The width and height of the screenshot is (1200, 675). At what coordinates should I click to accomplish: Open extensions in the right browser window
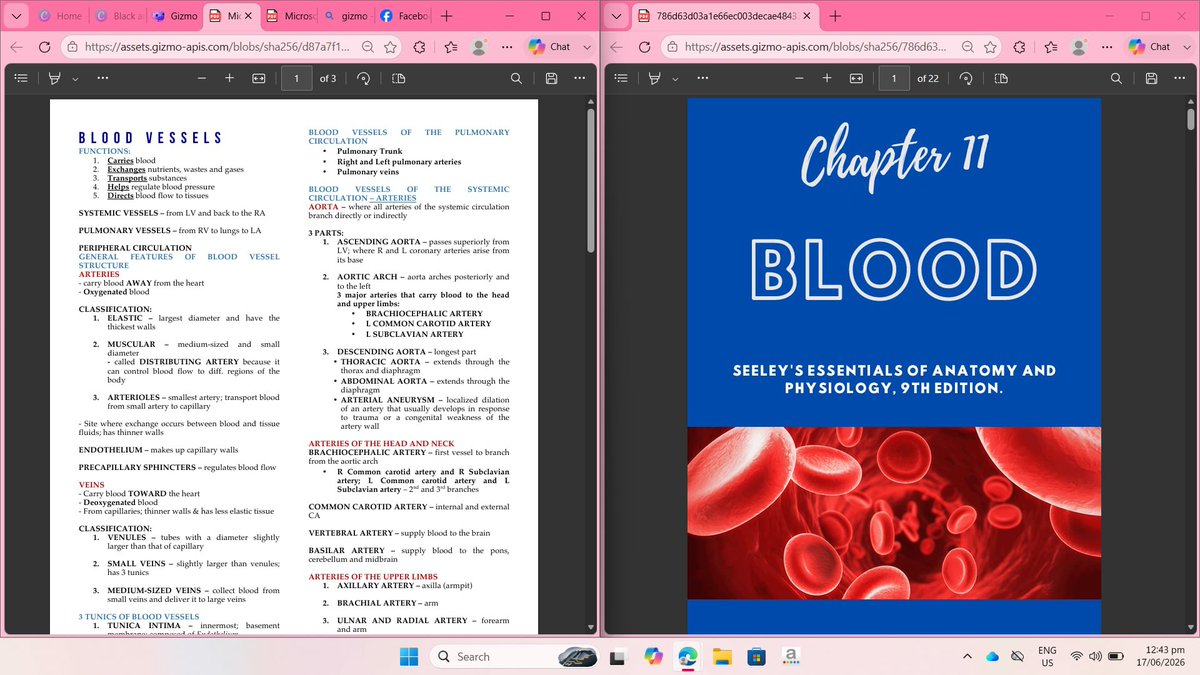(1020, 47)
